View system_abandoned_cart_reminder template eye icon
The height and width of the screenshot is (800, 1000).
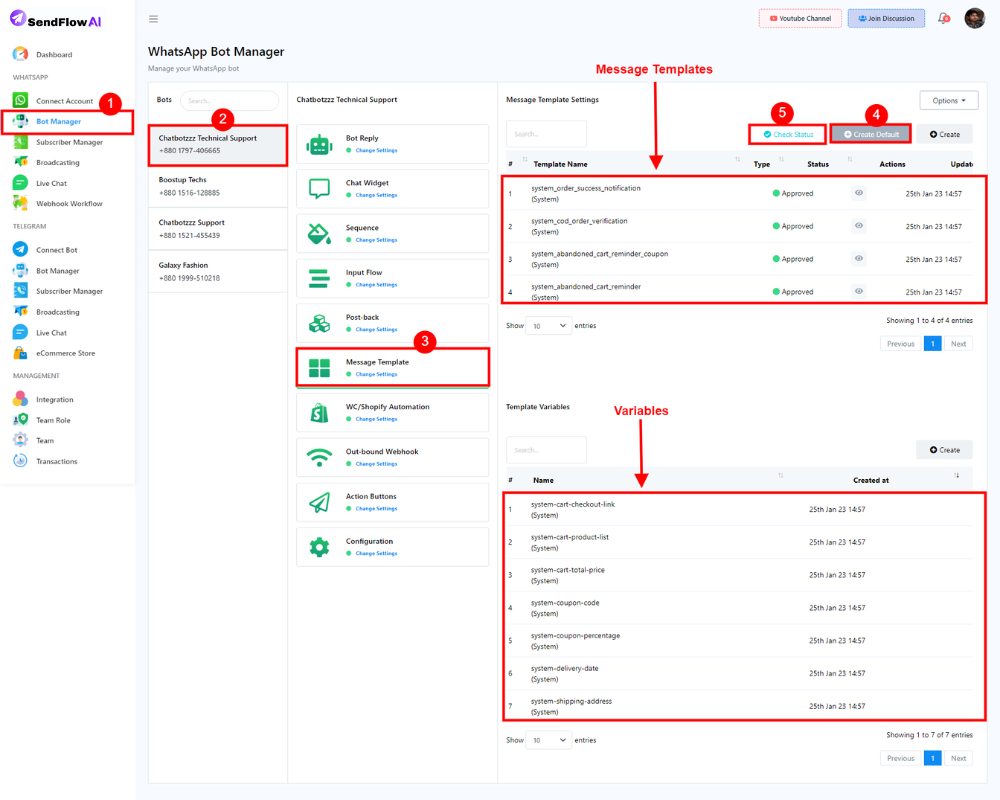pos(859,291)
